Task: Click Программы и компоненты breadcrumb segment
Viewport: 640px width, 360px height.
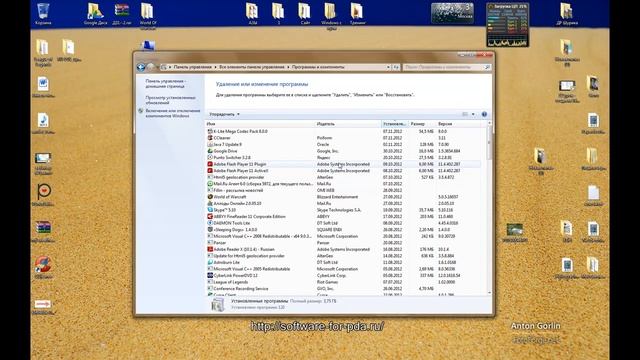Action: click(x=318, y=67)
